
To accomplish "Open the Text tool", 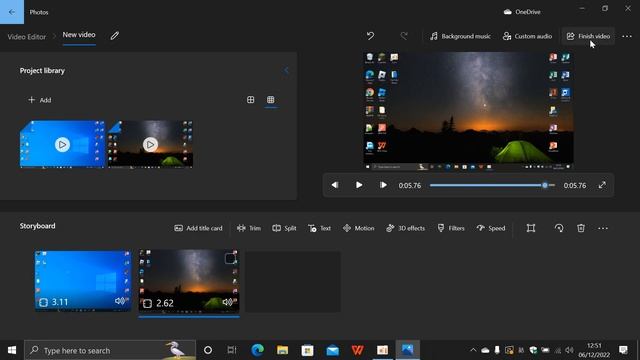I will (320, 228).
